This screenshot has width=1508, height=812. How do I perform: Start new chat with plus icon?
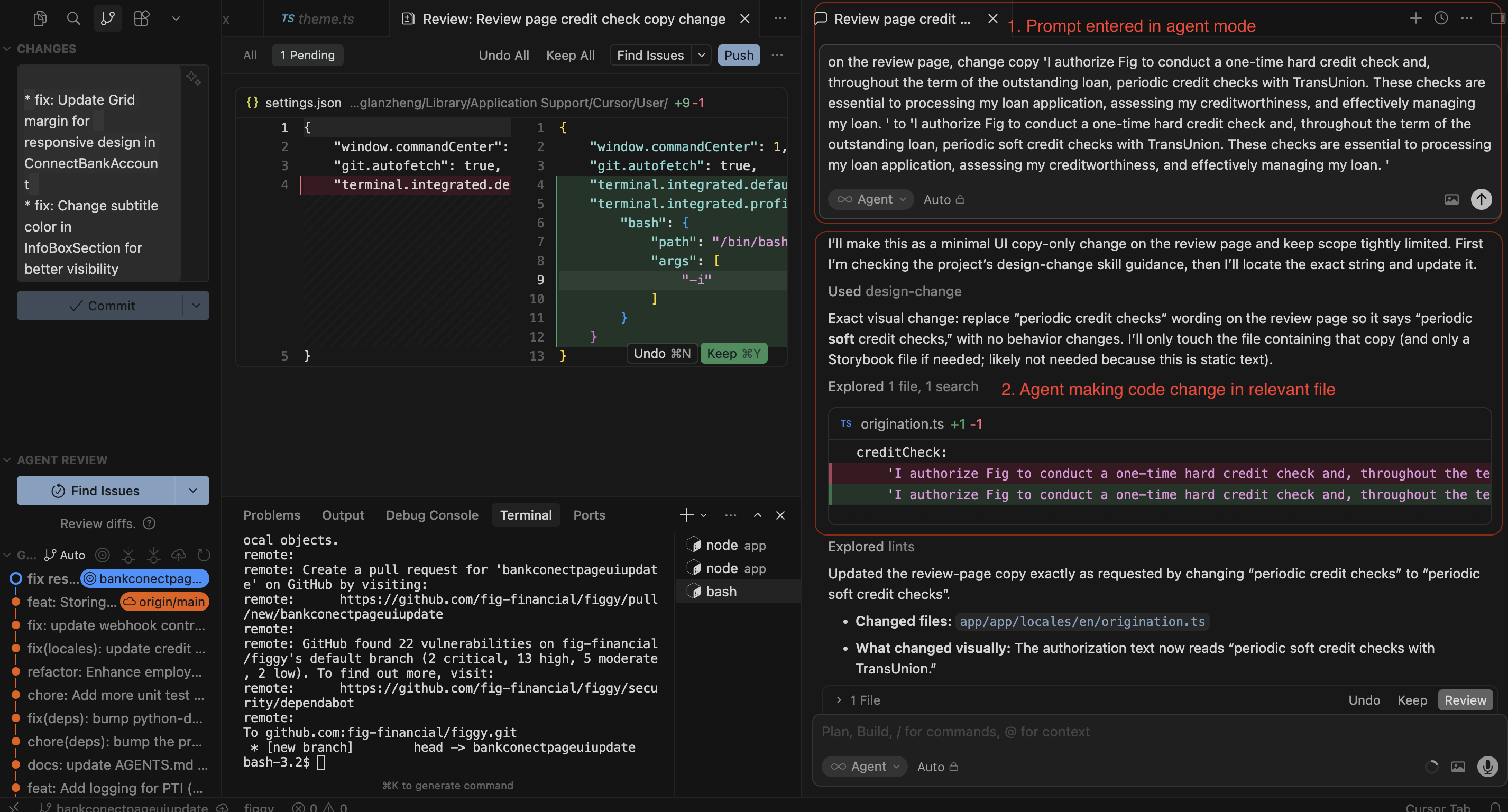point(1415,18)
